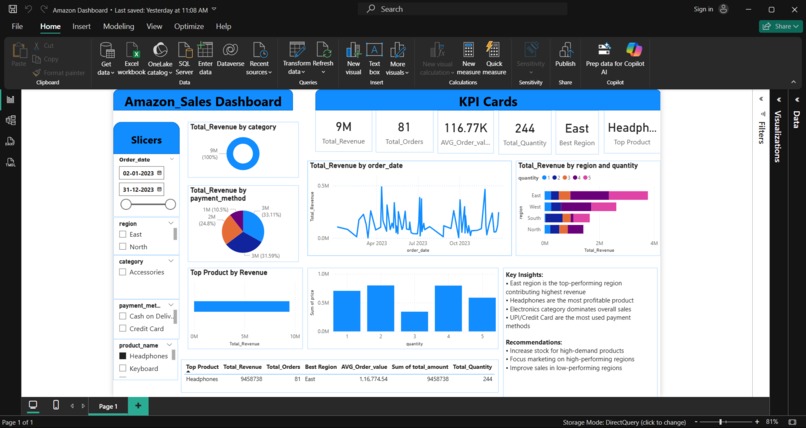
Task: Click the Order_date slider right handle
Action: pyautogui.click(x=170, y=204)
